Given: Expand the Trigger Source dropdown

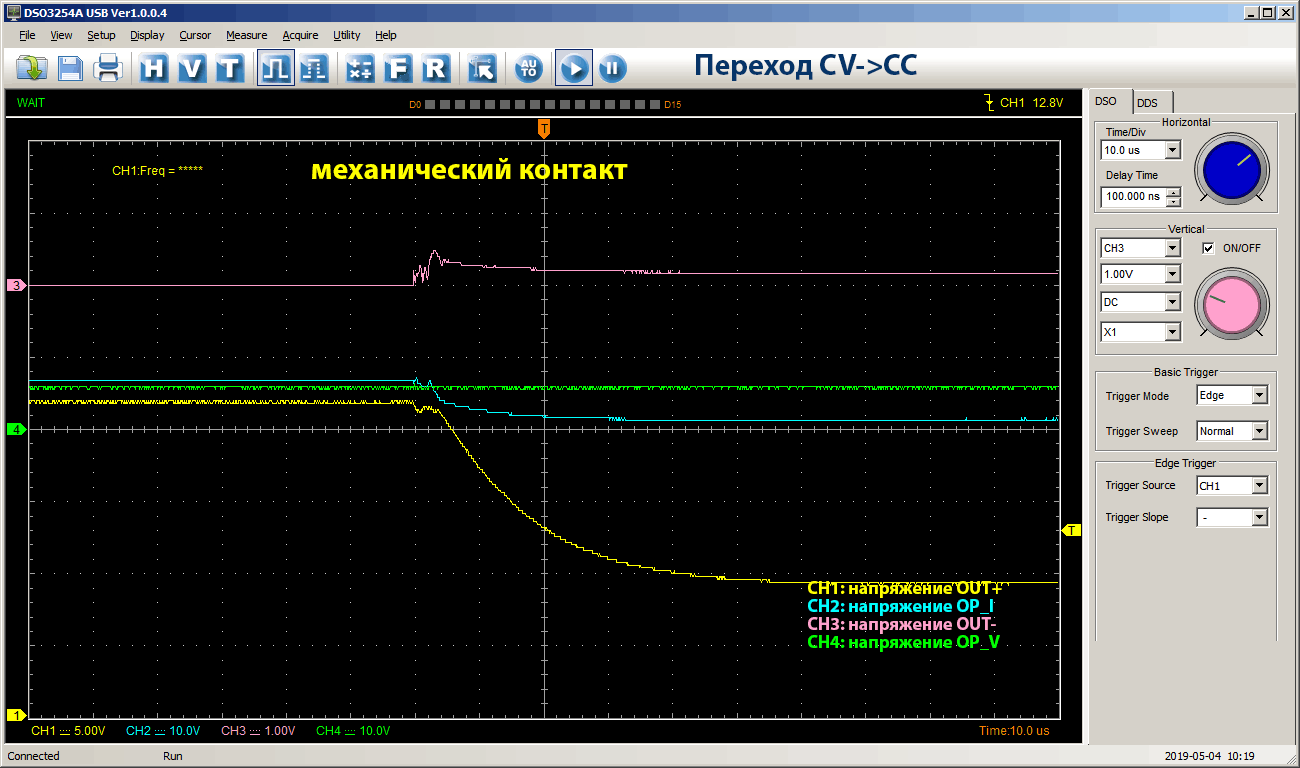Looking at the screenshot, I should point(1259,486).
